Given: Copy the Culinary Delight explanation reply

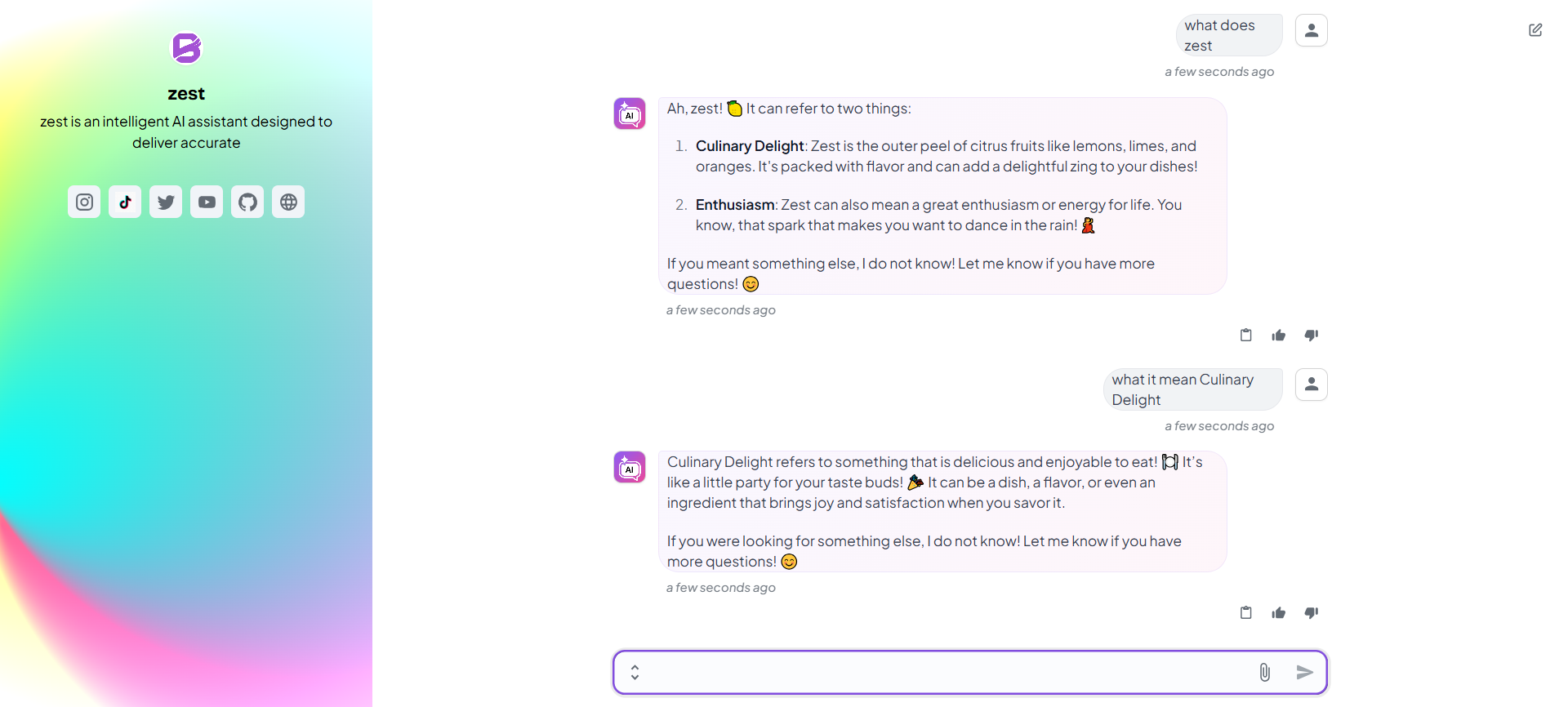Looking at the screenshot, I should pos(1245,612).
